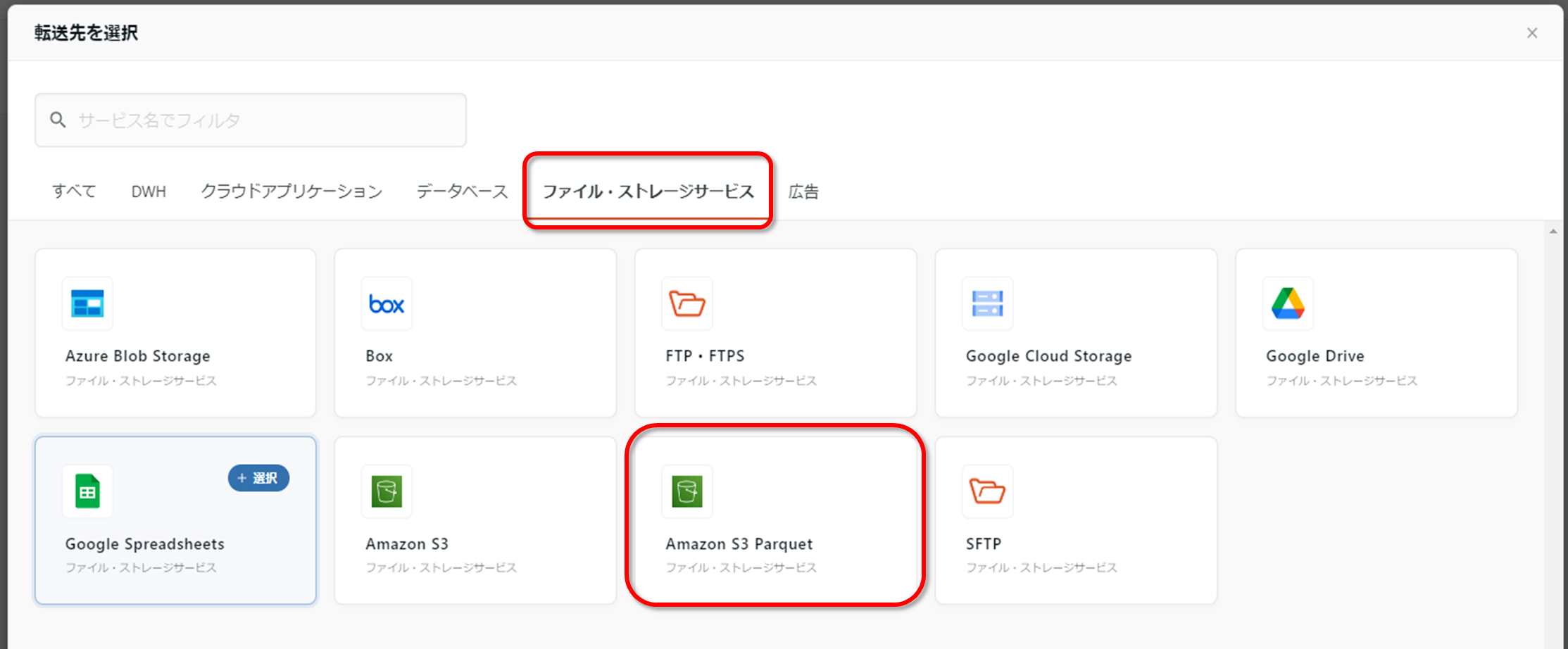Click the Amazon S3 Parquet bucket icon
The height and width of the screenshot is (649, 1568).
tap(687, 491)
